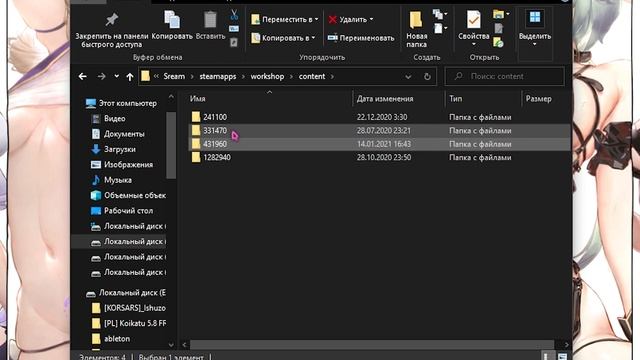
Task: Click the paste shortcut icon in clipboard group
Action: pos(234,42)
